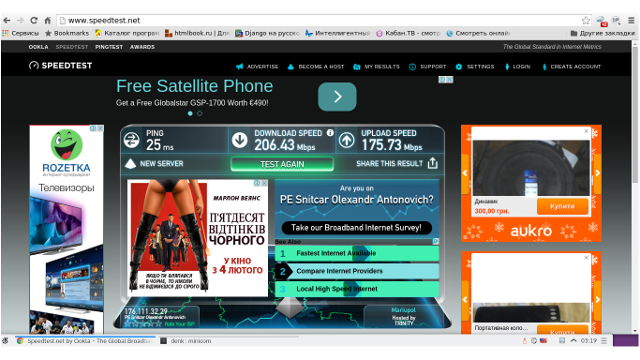The width and height of the screenshot is (640, 360).
Task: Open htmlbook.ru bookmark
Action: (196, 33)
